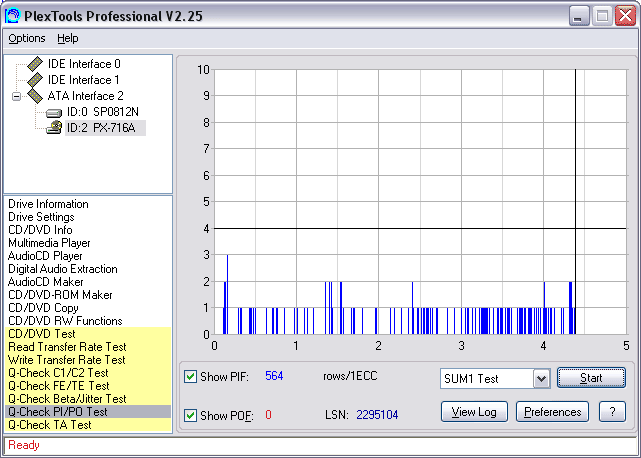Minimize the PlexTools window
Image resolution: width=641 pixels, height=458 pixels.
[579, 16]
